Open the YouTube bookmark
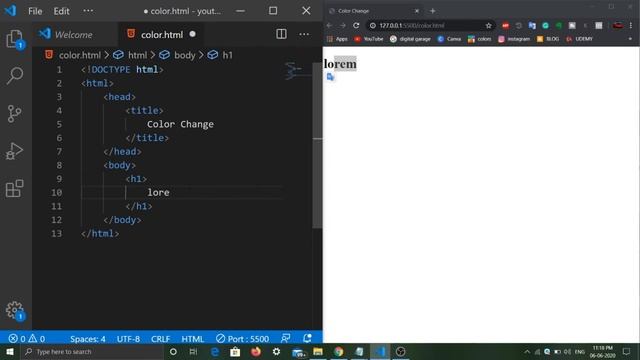This screenshot has width=640, height=360. 369,39
